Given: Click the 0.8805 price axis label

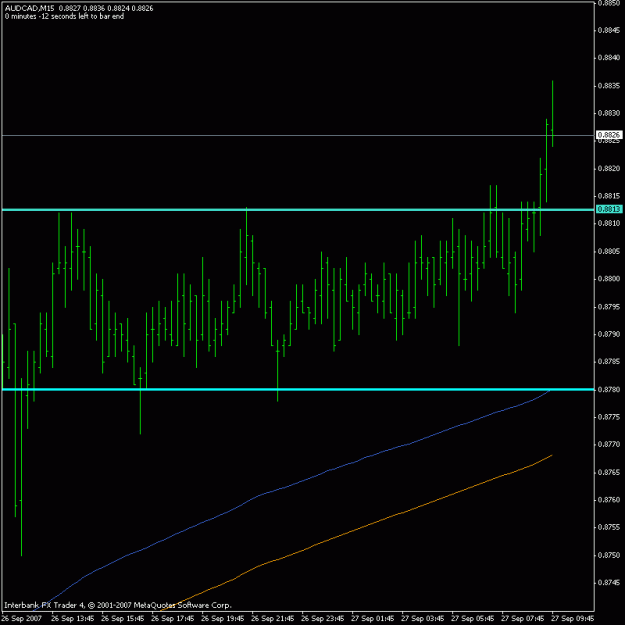Looking at the screenshot, I should tap(609, 251).
